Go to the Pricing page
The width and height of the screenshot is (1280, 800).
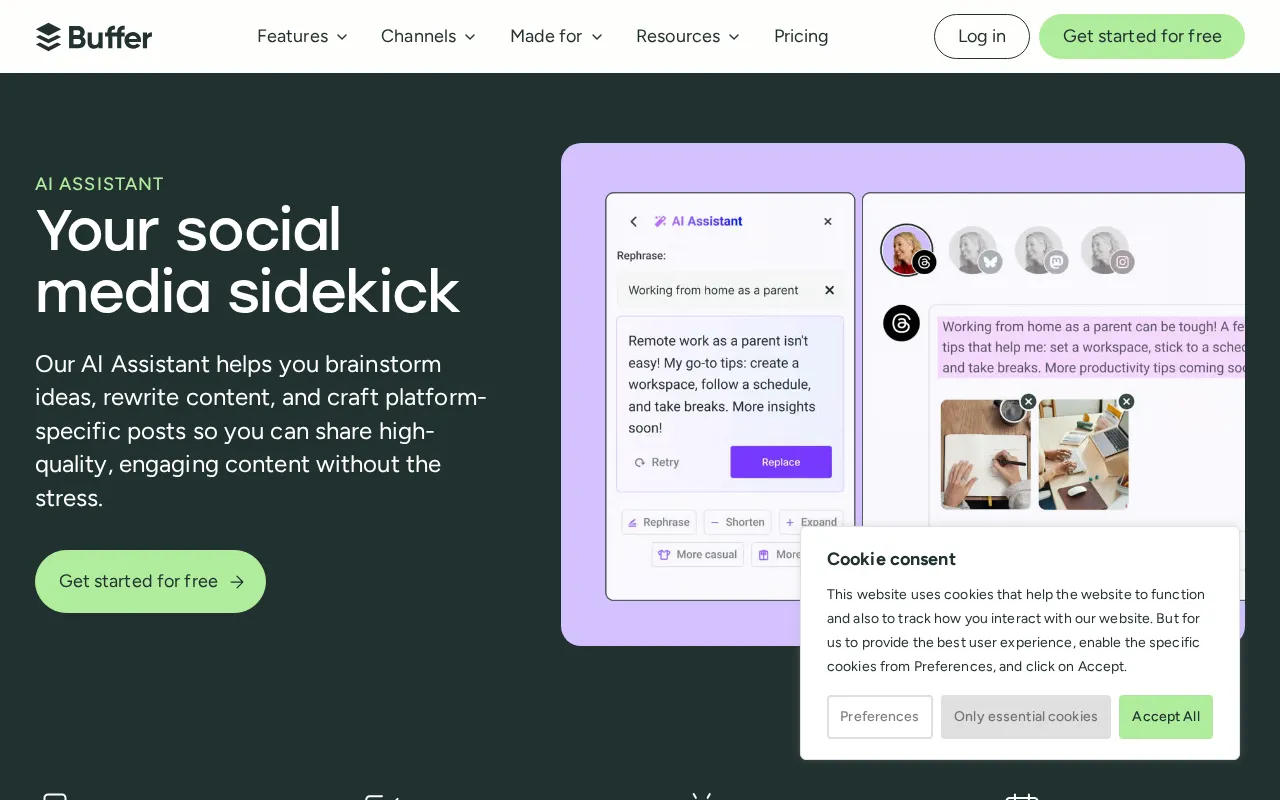[x=801, y=36]
